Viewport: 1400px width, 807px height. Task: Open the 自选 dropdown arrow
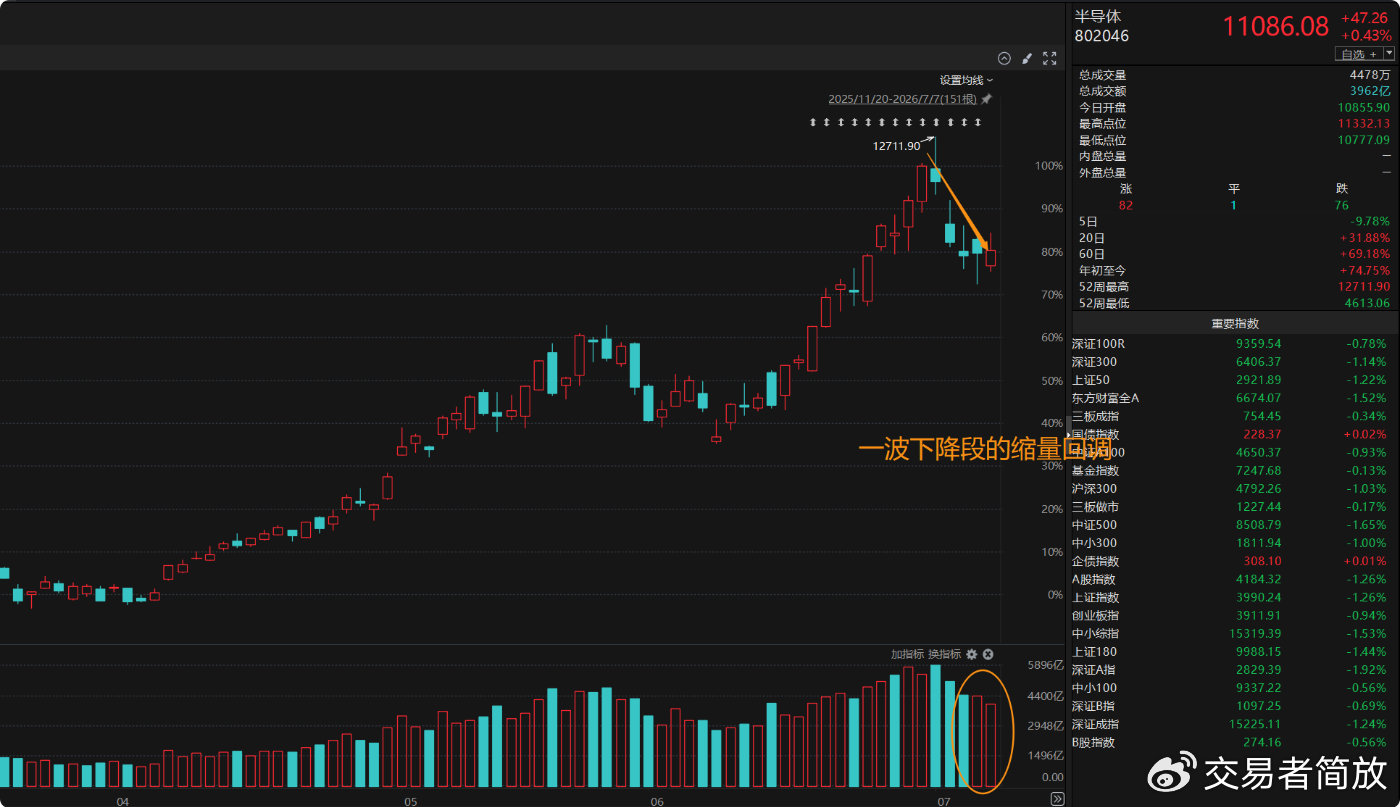(x=1389, y=54)
